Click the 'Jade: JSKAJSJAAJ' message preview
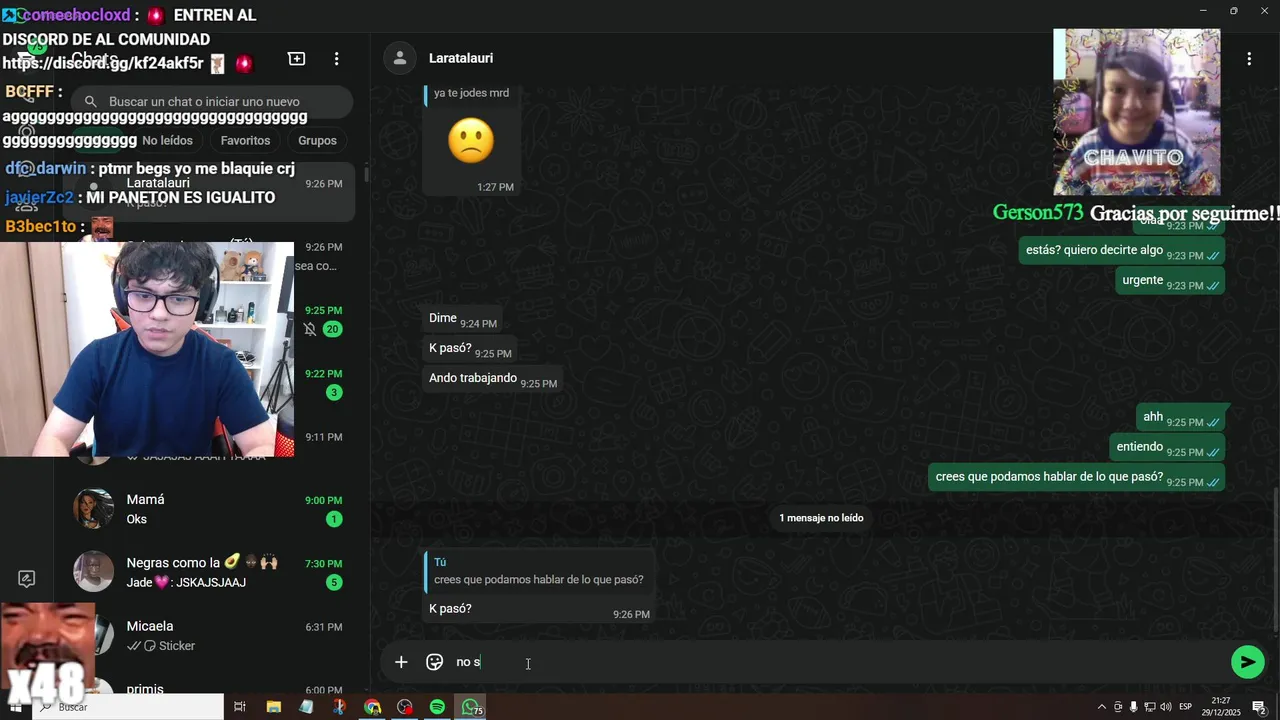1280x720 pixels. (186, 583)
